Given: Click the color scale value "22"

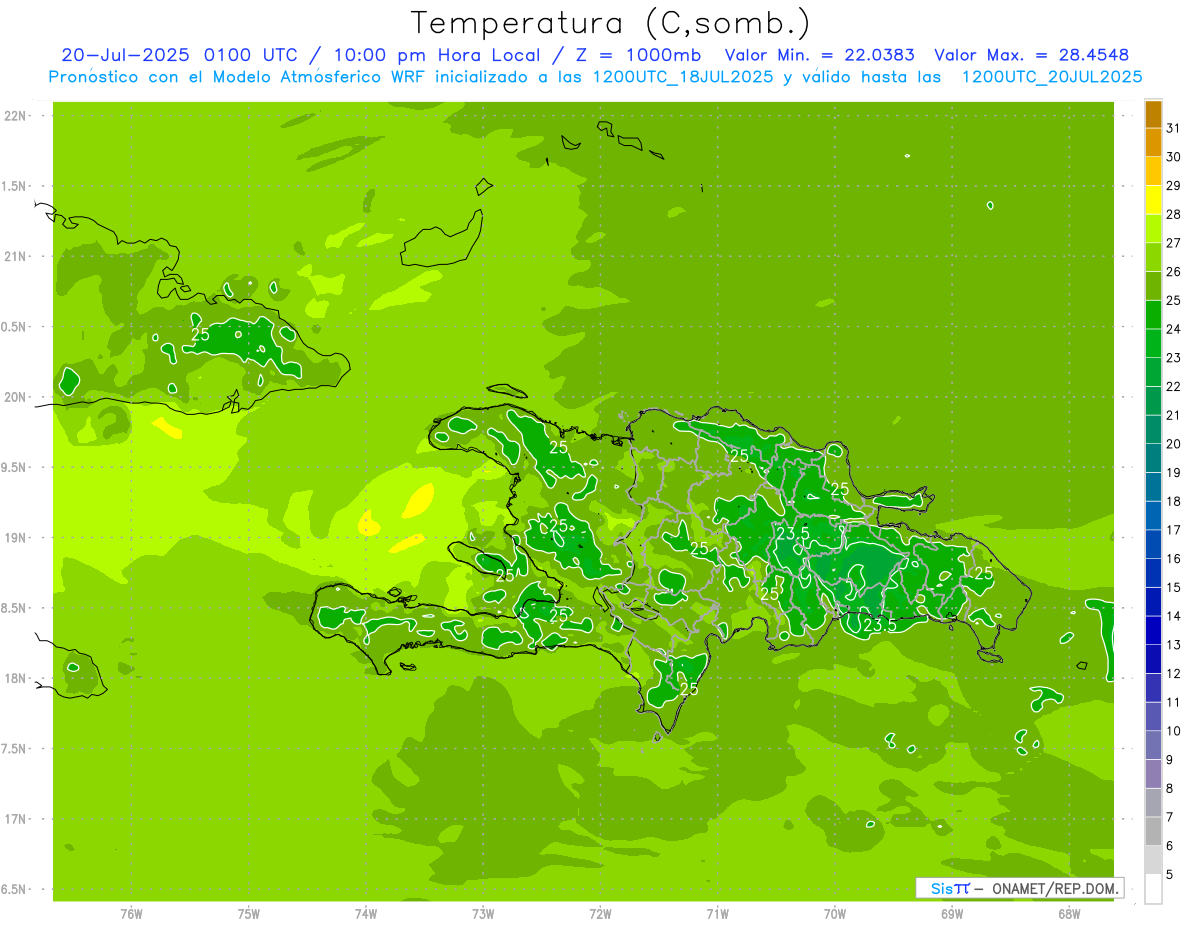Looking at the screenshot, I should click(x=1174, y=386).
